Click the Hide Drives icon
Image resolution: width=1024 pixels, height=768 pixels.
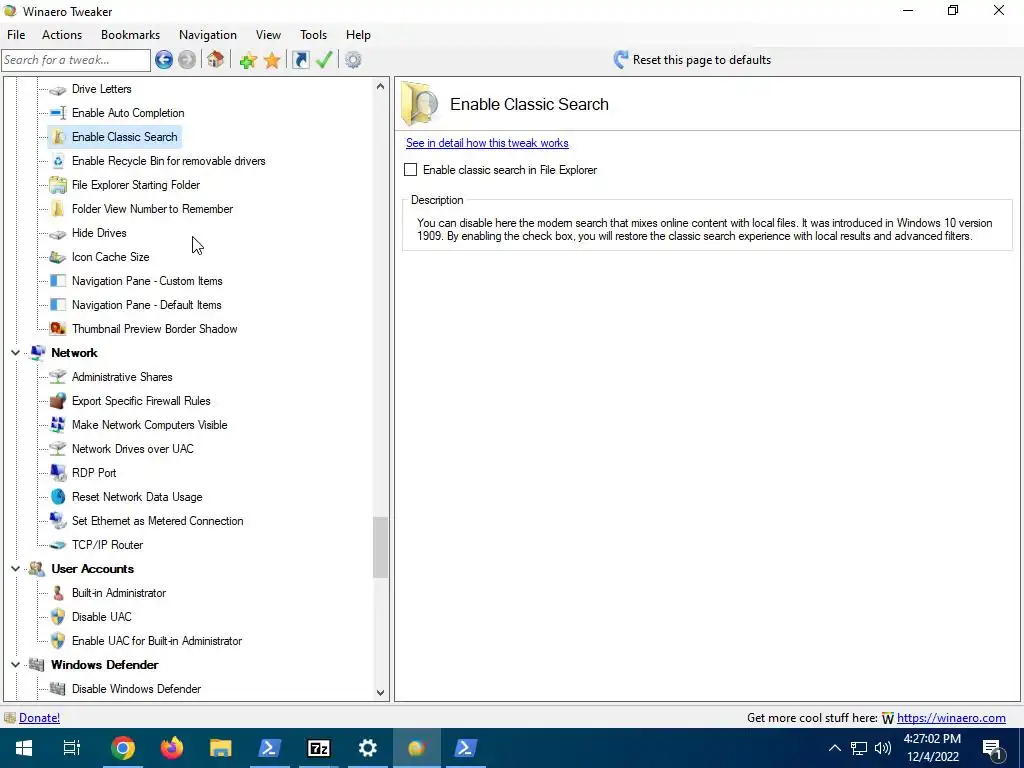(x=58, y=233)
